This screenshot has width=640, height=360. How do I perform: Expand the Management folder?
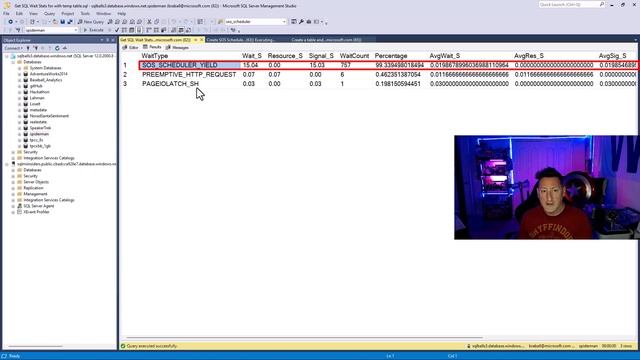(x=13, y=194)
